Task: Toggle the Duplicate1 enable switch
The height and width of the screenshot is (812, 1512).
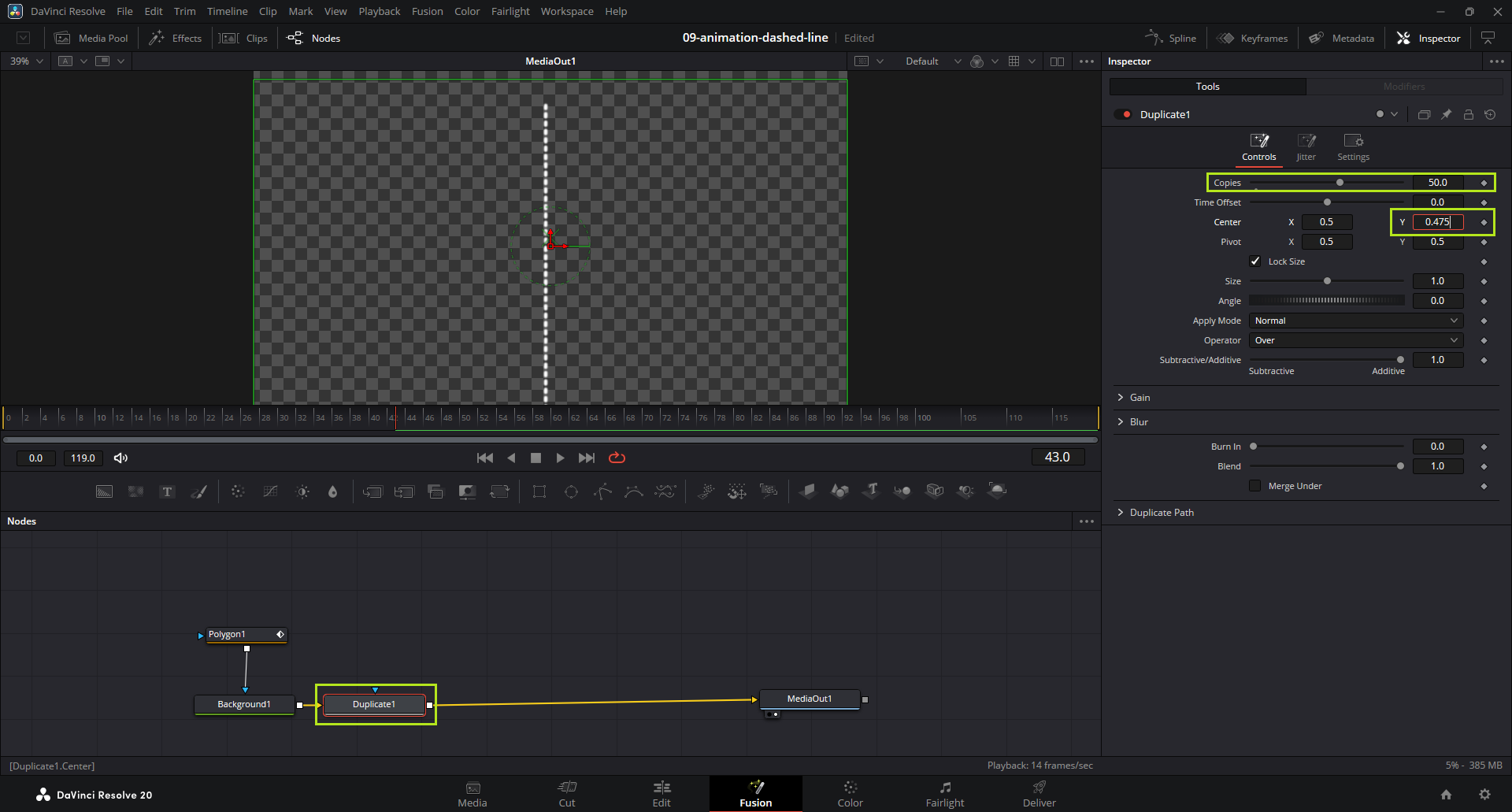Action: point(1122,115)
